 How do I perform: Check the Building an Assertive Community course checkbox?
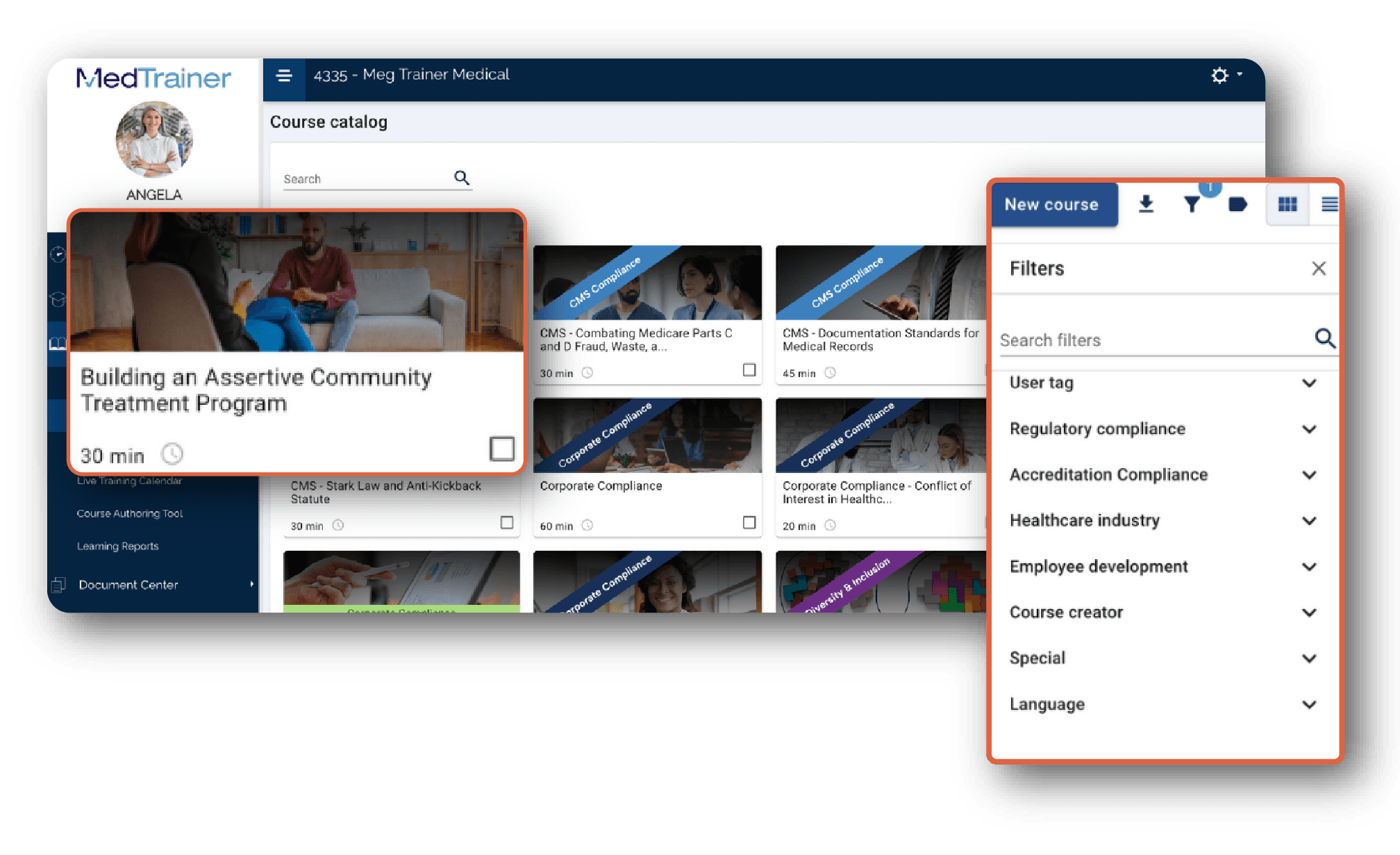[501, 449]
